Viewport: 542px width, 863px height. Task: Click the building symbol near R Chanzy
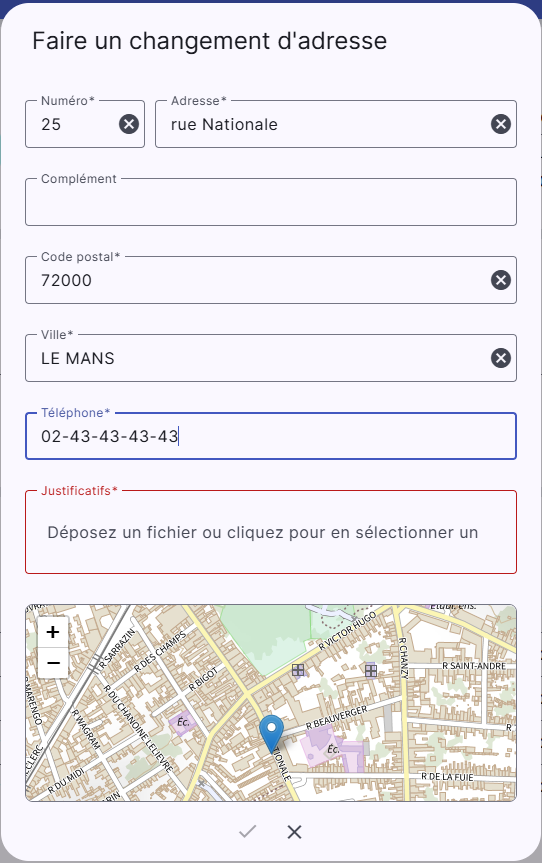point(371,670)
